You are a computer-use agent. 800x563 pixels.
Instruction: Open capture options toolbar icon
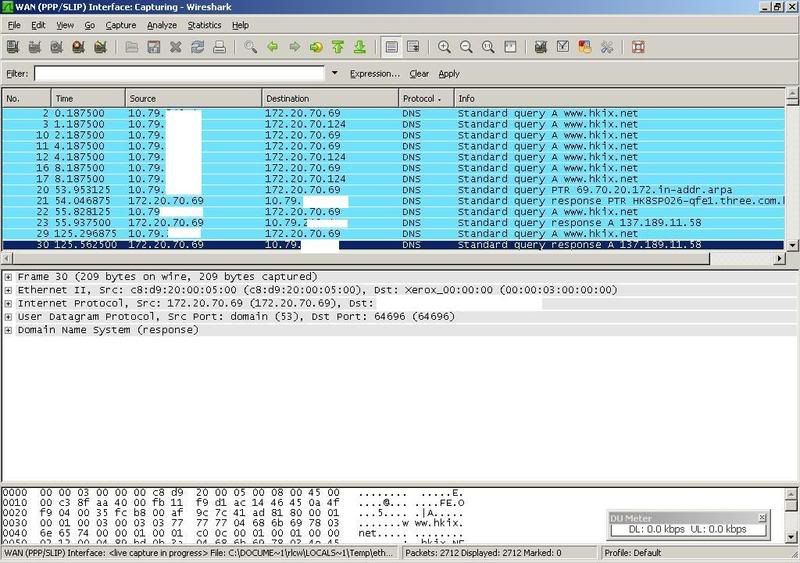(x=35, y=47)
